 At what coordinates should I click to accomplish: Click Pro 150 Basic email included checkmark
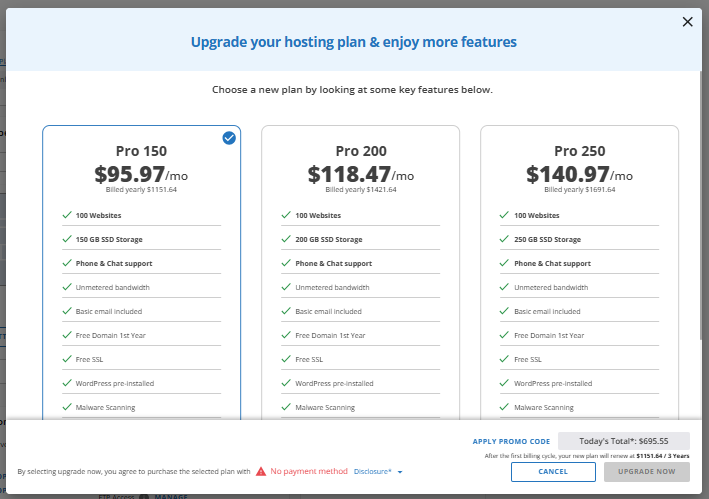67,311
